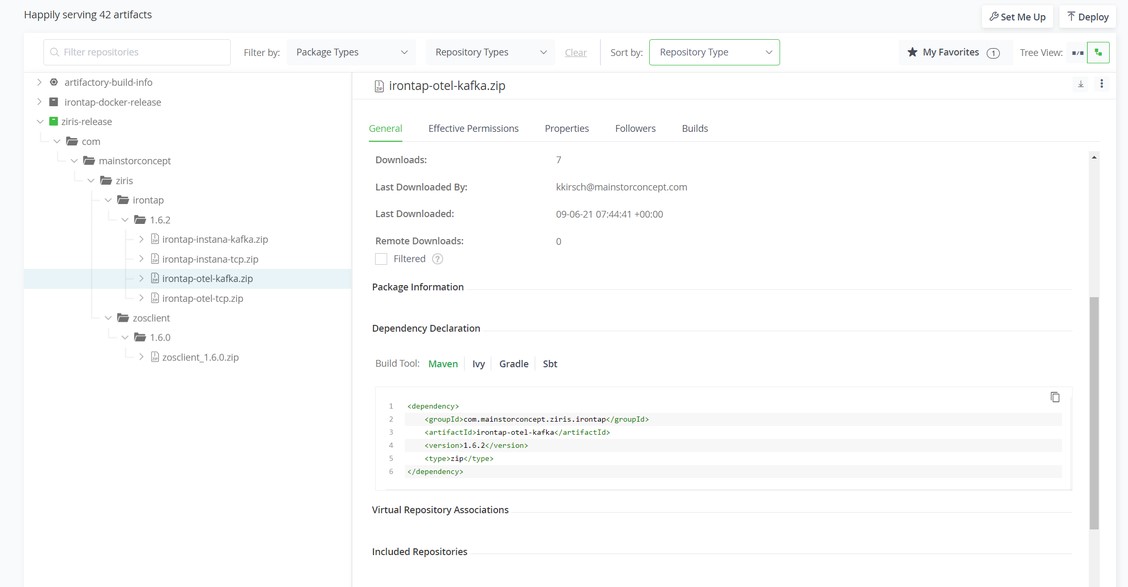Screen dimensions: 1128x587
Task: Click the details panel vertical scrollbar thumb
Action: [1094, 413]
